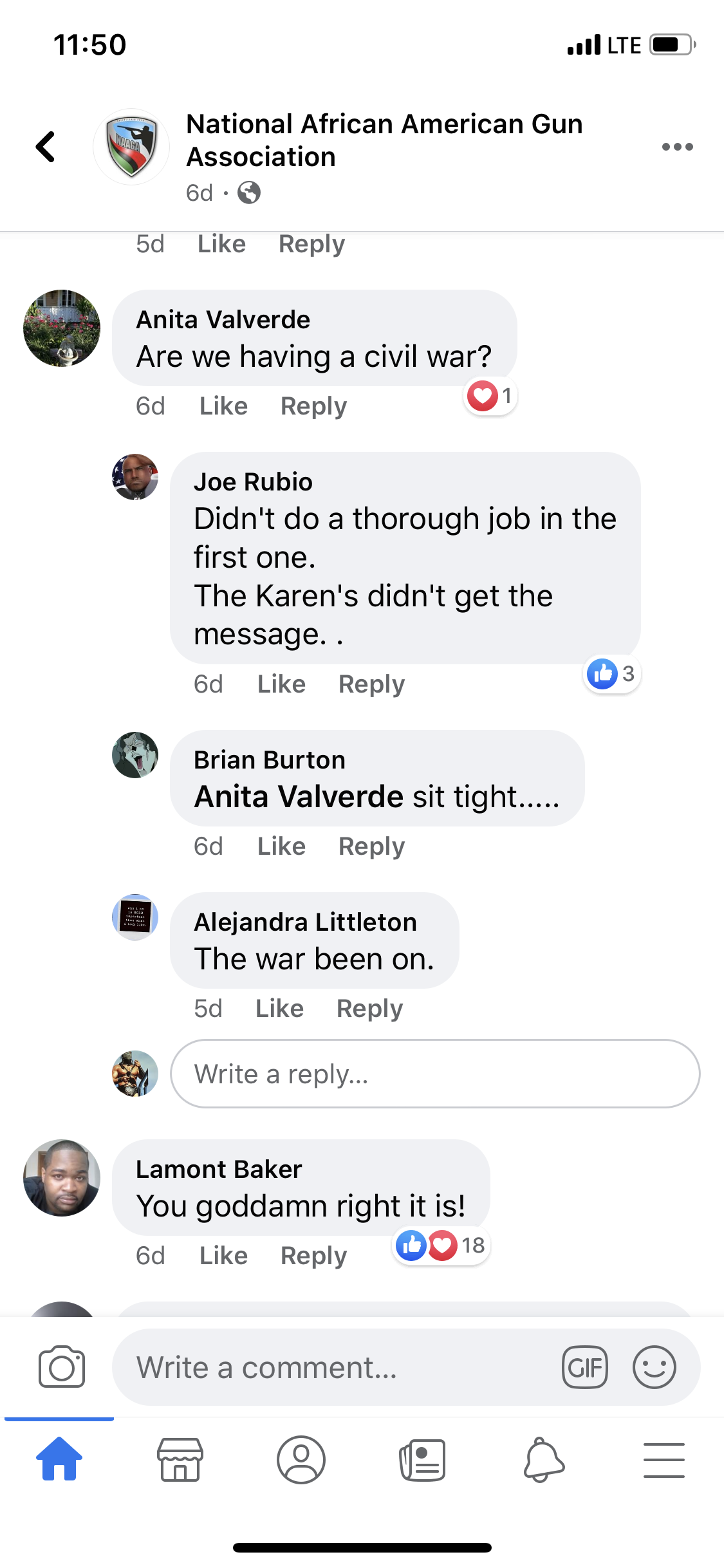
Task: Like Joe Rubio's reply
Action: click(x=281, y=684)
